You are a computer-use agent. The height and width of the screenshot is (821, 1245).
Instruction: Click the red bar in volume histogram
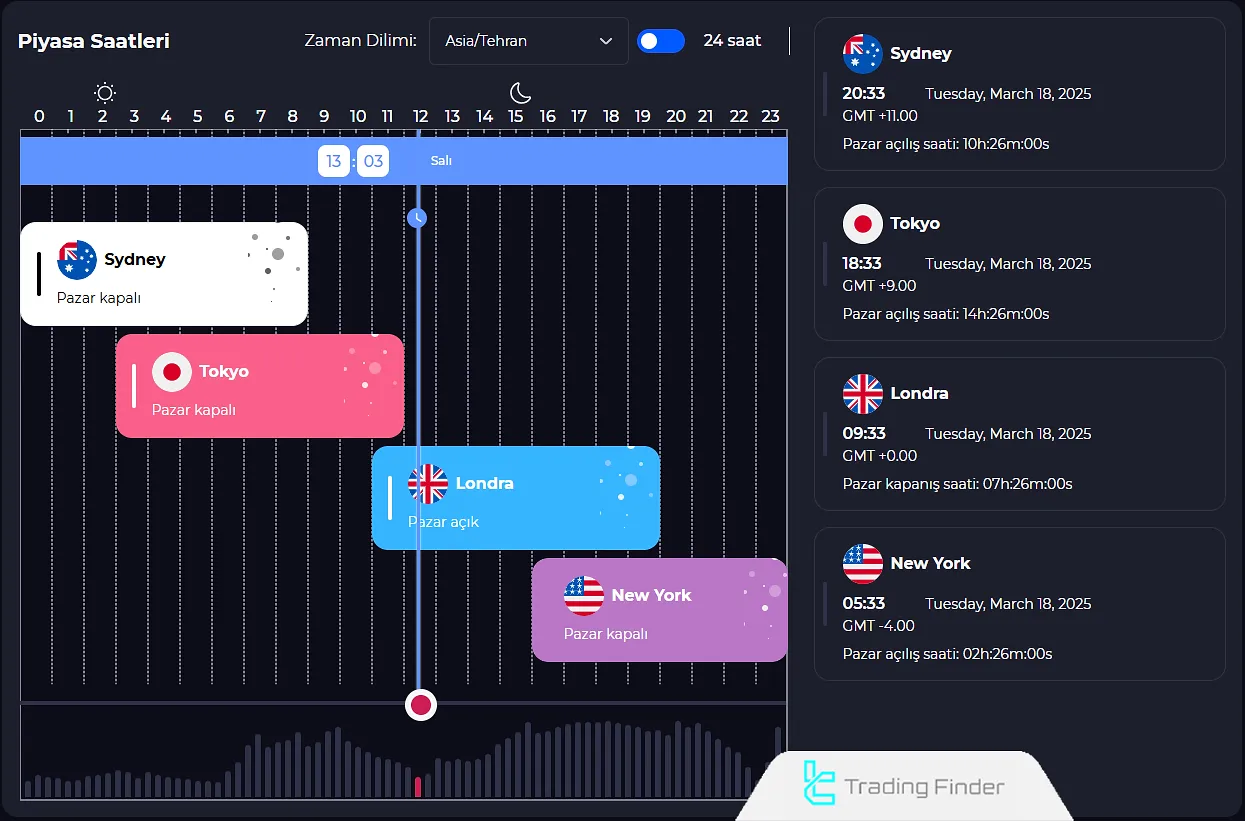click(x=418, y=787)
